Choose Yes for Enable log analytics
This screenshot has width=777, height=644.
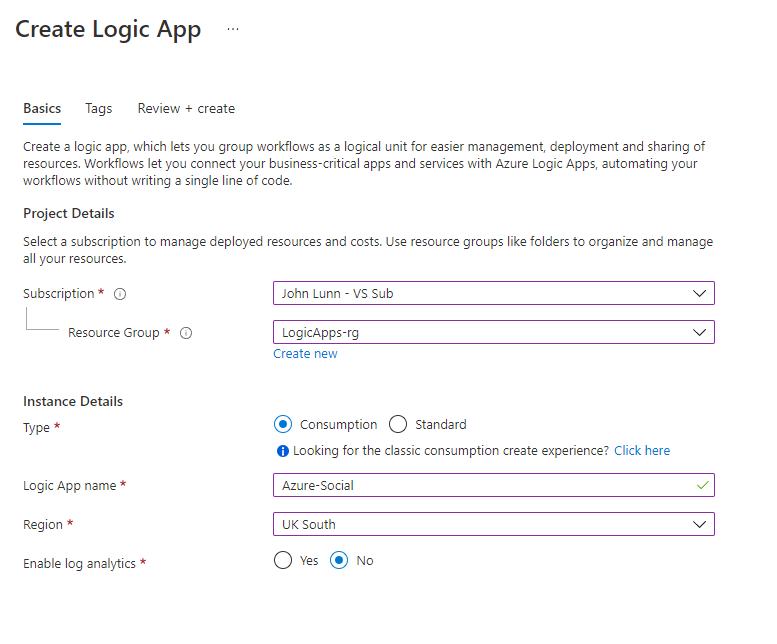click(x=283, y=561)
